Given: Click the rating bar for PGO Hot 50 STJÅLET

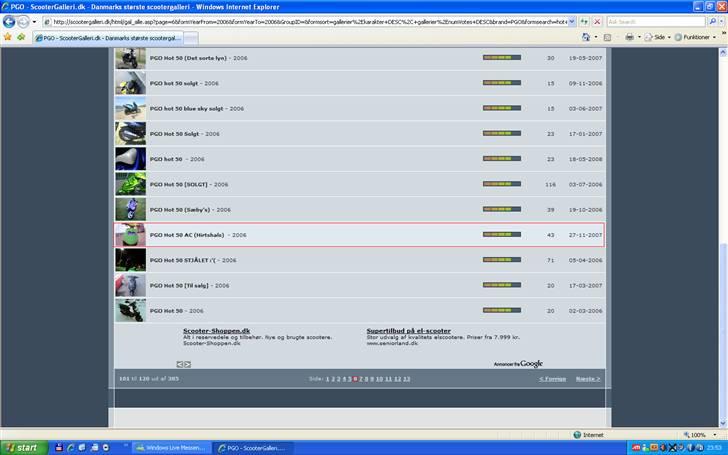Looking at the screenshot, I should (501, 260).
